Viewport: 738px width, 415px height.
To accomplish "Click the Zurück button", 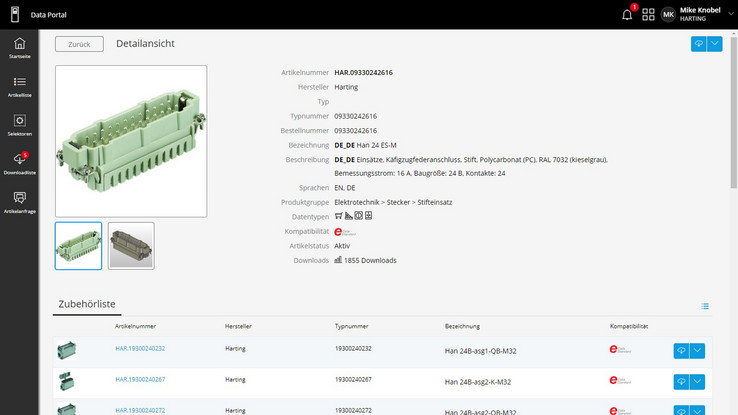I will (79, 44).
